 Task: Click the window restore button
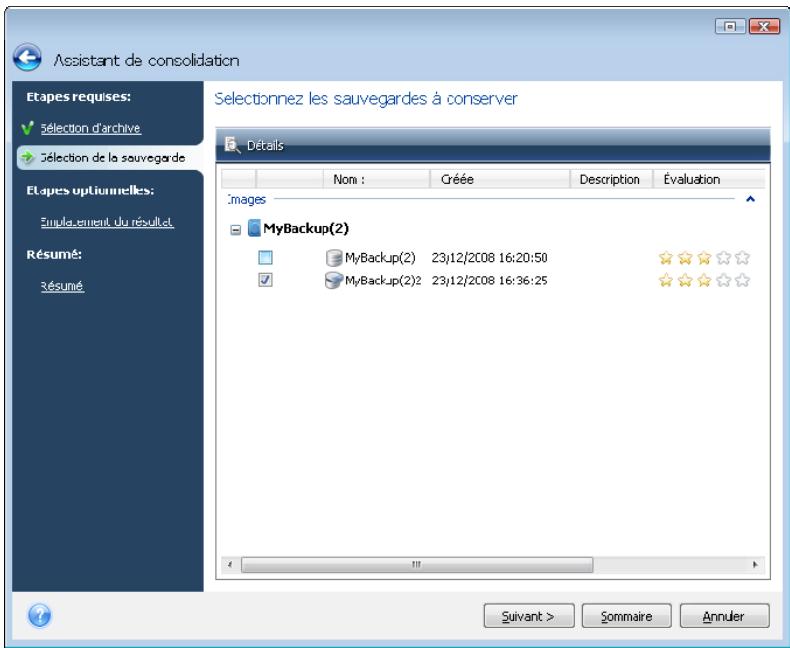click(730, 26)
